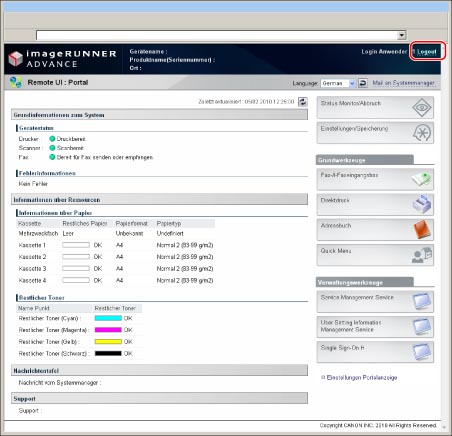The height and width of the screenshot is (436, 452).
Task: Open the Quick Menu user icon
Action: (x=422, y=255)
